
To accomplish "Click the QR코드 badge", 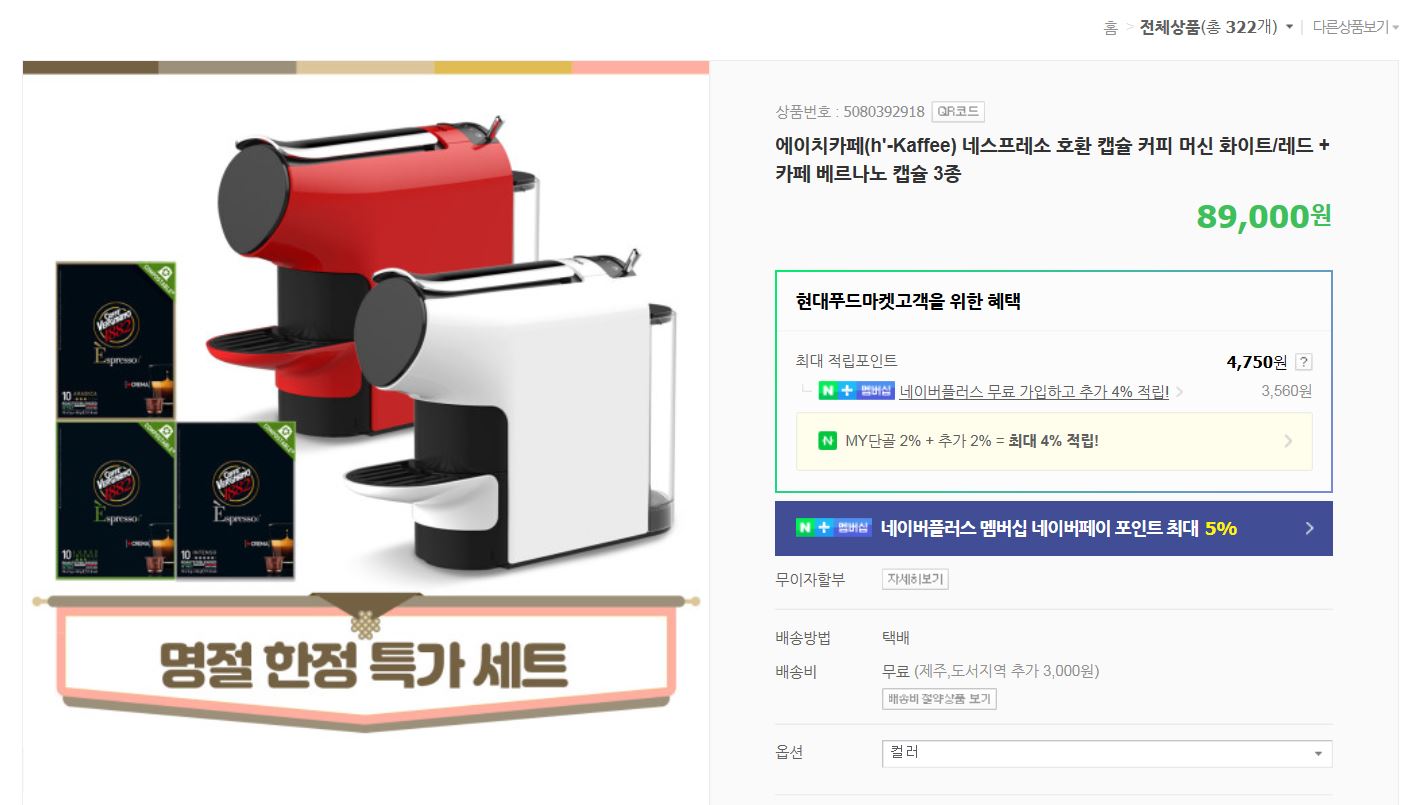I will coord(958,112).
